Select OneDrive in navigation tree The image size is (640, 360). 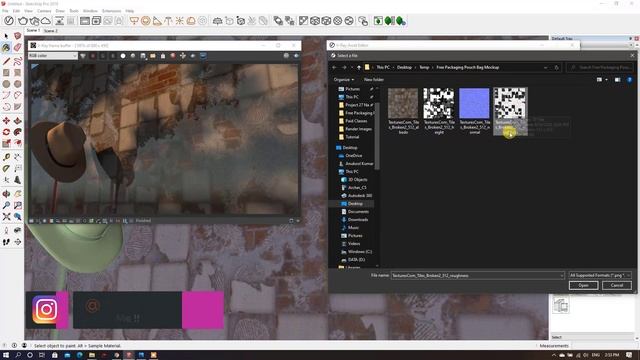(353, 156)
